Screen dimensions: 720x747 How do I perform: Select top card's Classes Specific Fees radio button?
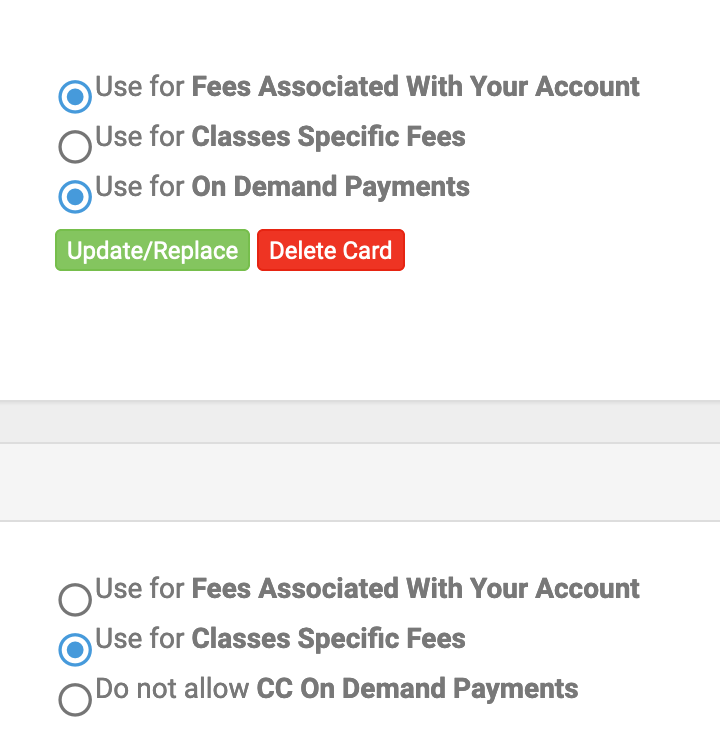coord(75,147)
